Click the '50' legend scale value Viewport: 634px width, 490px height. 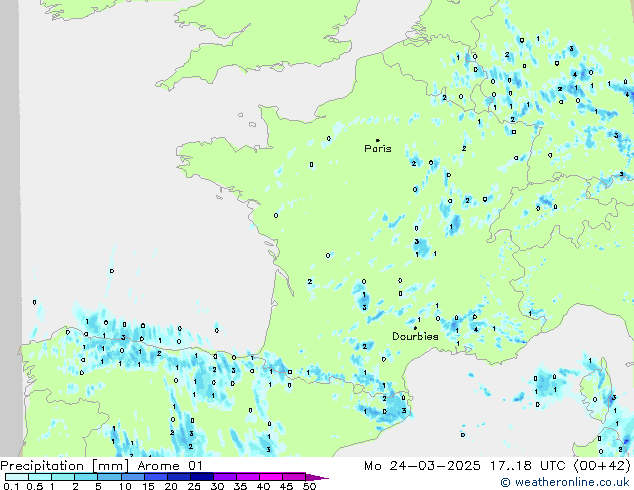point(309,486)
